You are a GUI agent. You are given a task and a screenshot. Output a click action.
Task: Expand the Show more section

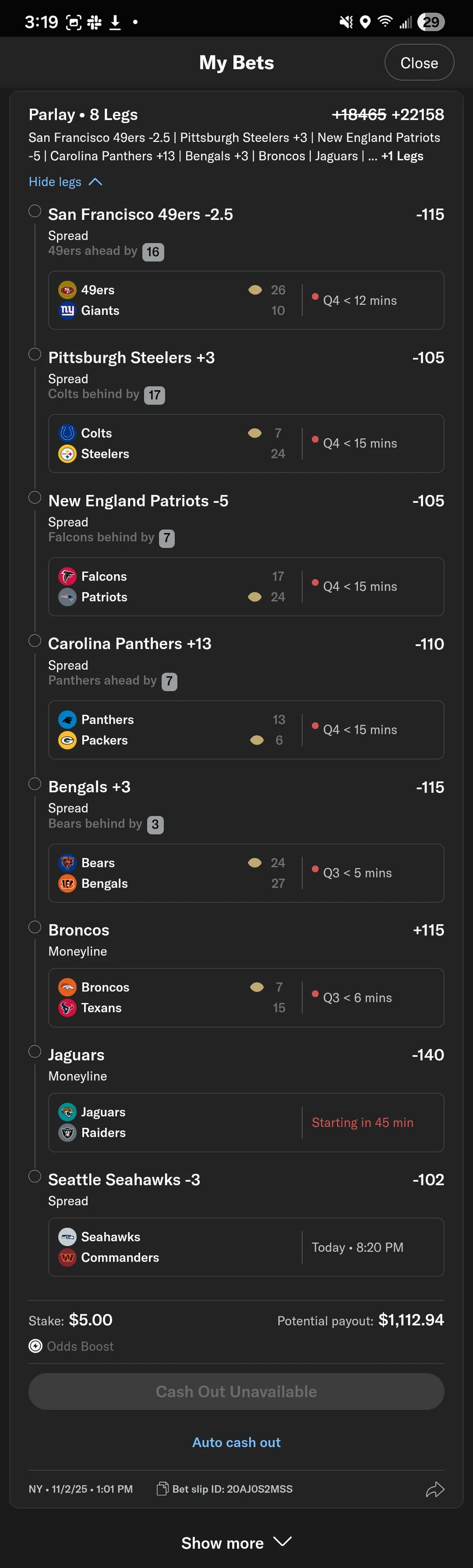236,1542
